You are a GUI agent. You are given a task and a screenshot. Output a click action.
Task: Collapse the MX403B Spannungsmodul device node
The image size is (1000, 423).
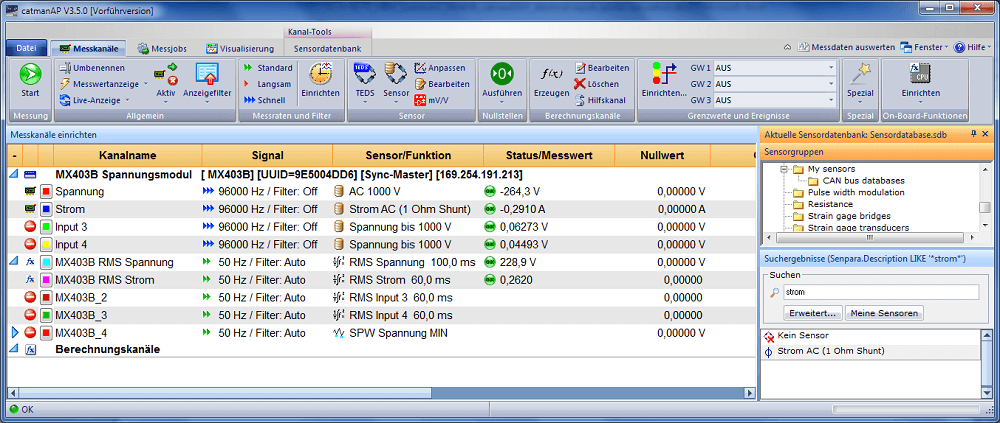14,174
